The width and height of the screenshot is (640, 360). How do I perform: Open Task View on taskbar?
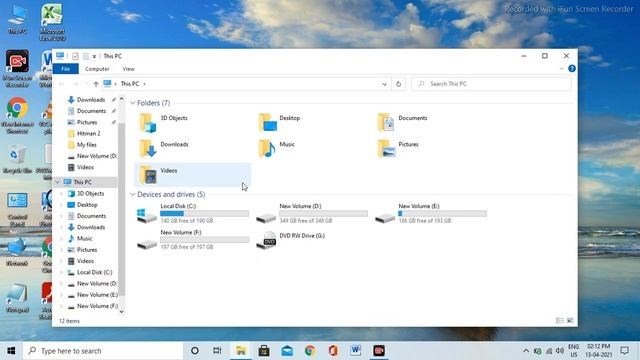[x=217, y=351]
